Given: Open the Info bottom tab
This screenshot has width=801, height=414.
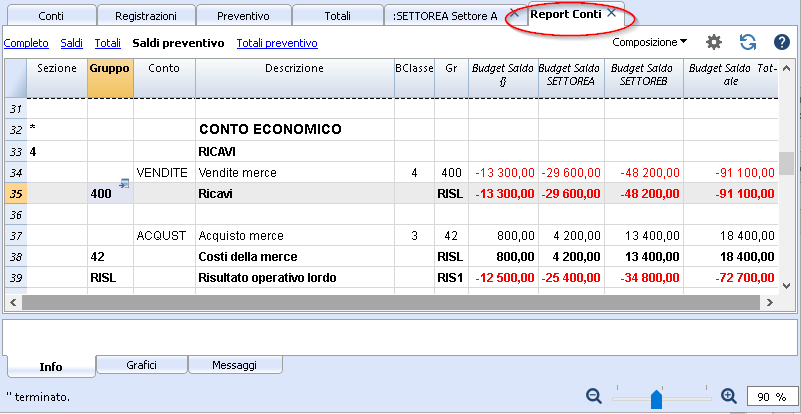Looking at the screenshot, I should click(x=51, y=367).
